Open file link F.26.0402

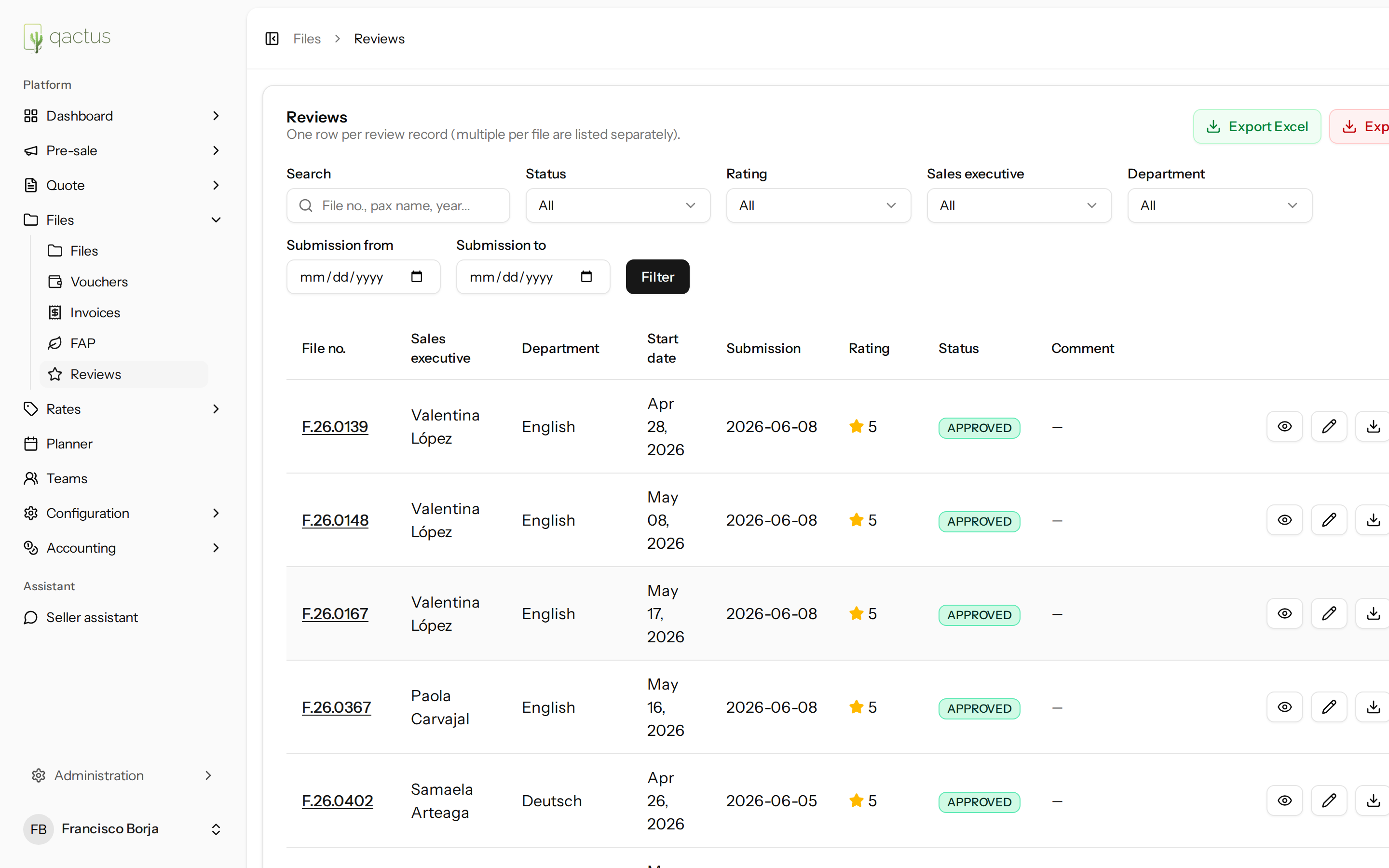click(x=338, y=801)
